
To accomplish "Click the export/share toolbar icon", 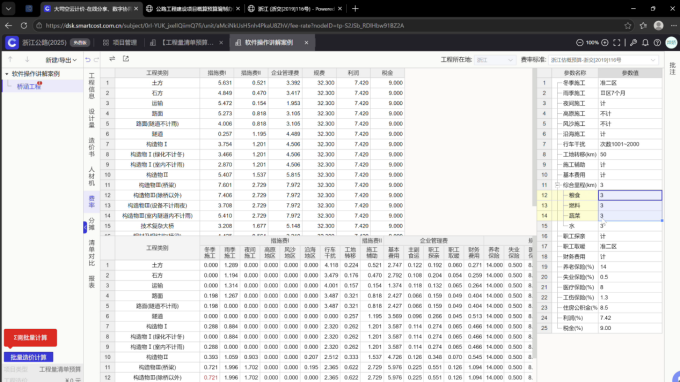I will [126, 59].
